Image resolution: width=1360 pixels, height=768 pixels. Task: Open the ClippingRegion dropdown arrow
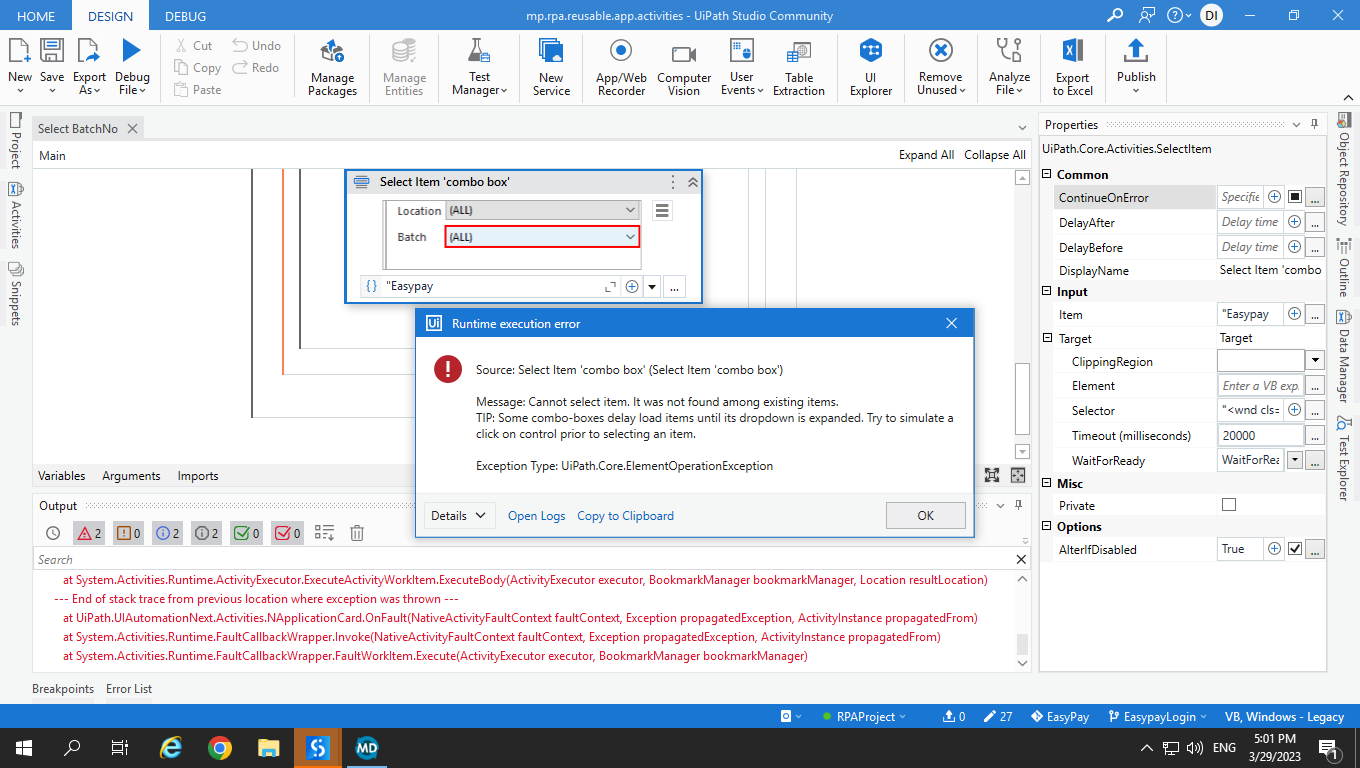(x=1315, y=361)
